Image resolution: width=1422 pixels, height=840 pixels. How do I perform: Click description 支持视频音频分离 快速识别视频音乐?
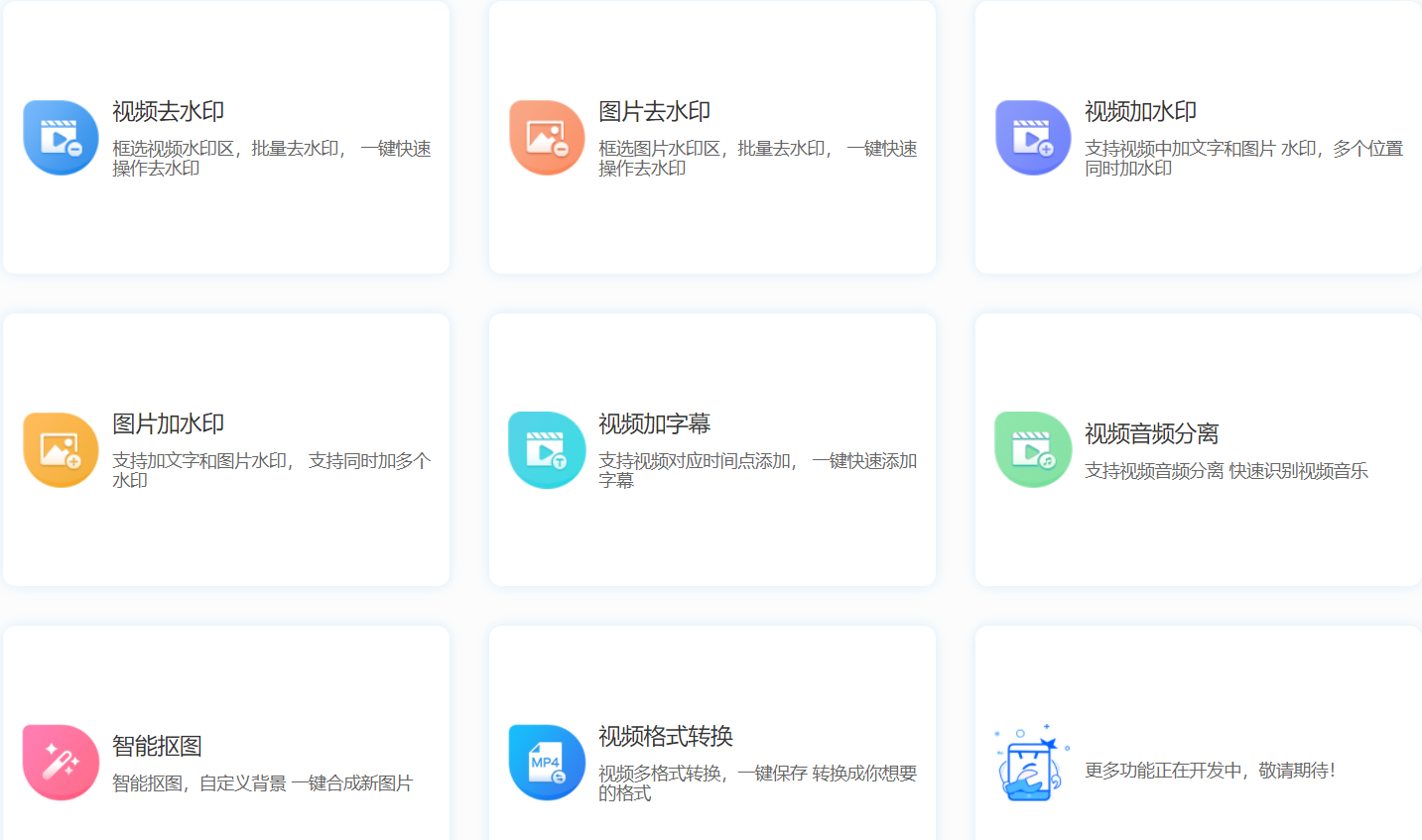click(x=1227, y=471)
